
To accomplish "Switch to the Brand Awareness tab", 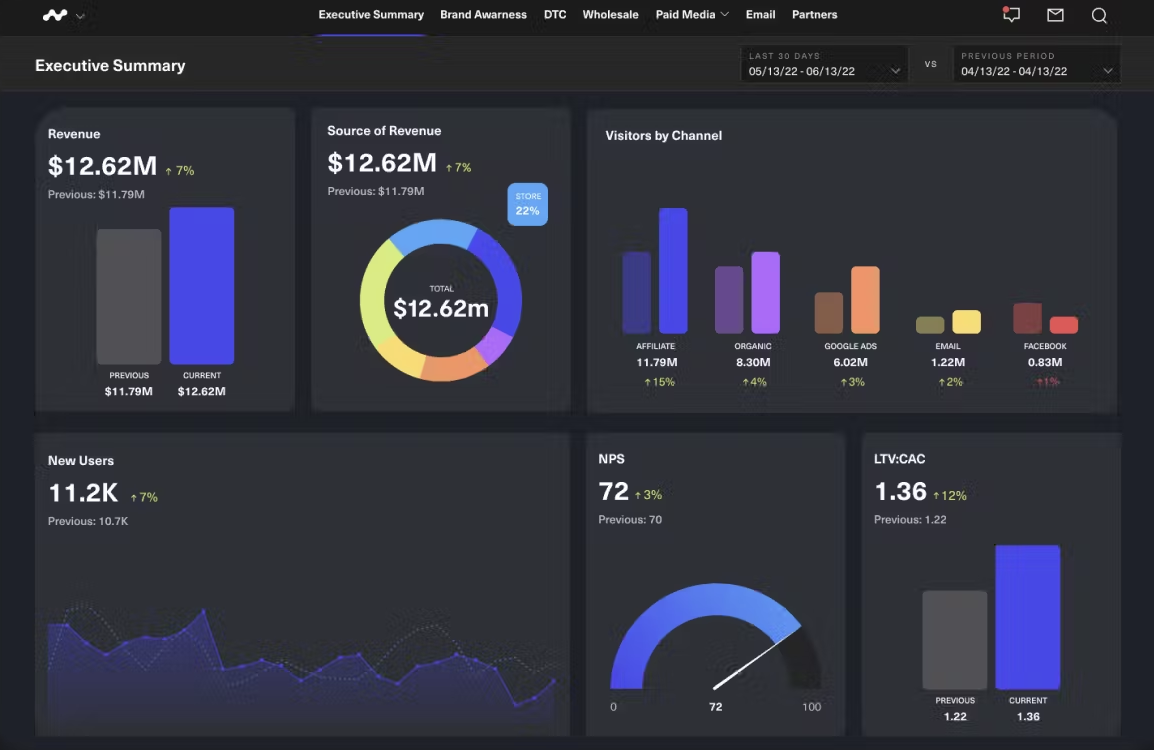I will click(x=483, y=15).
